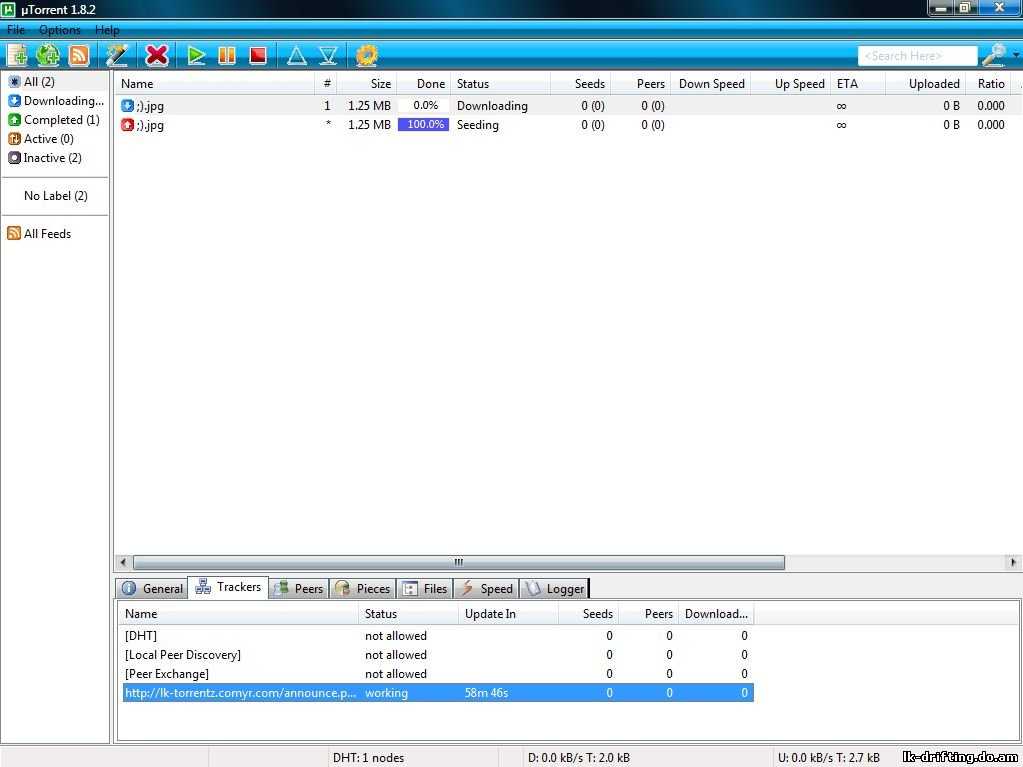The height and width of the screenshot is (767, 1023).
Task: Sort torrents by Done column header
Action: coord(423,83)
